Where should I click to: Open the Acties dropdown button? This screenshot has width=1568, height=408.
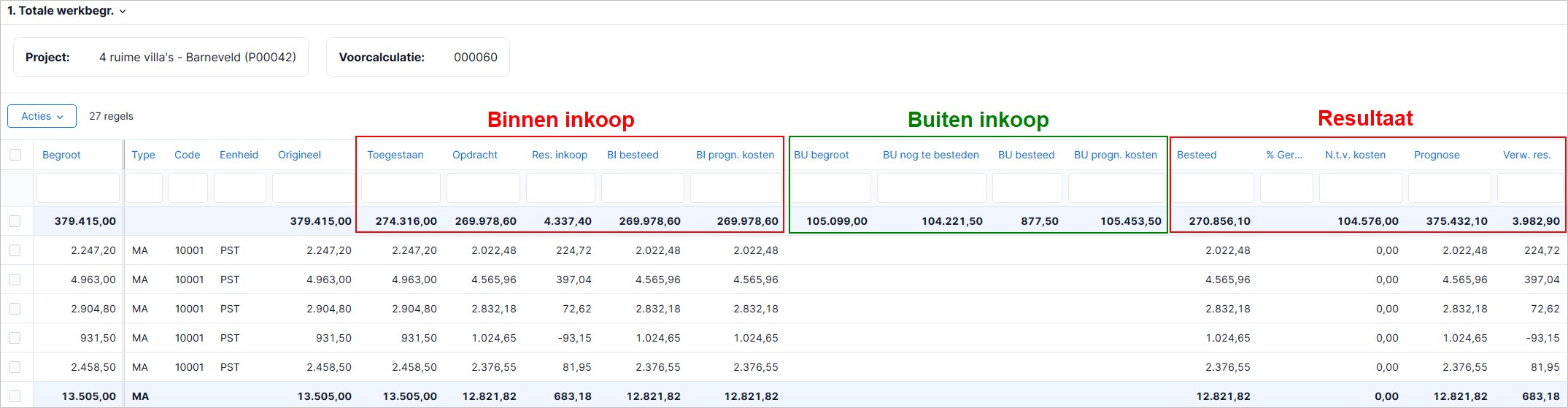click(x=42, y=116)
